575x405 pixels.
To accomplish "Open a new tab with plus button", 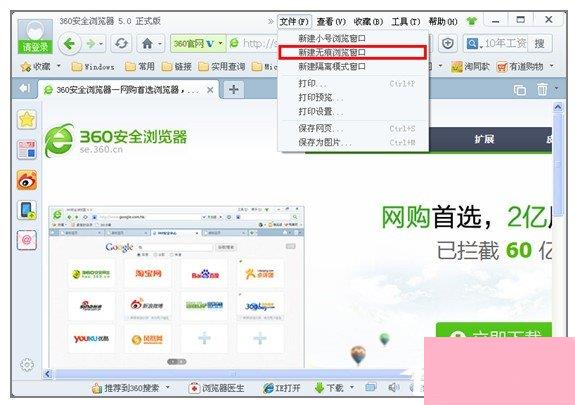I will [234, 89].
